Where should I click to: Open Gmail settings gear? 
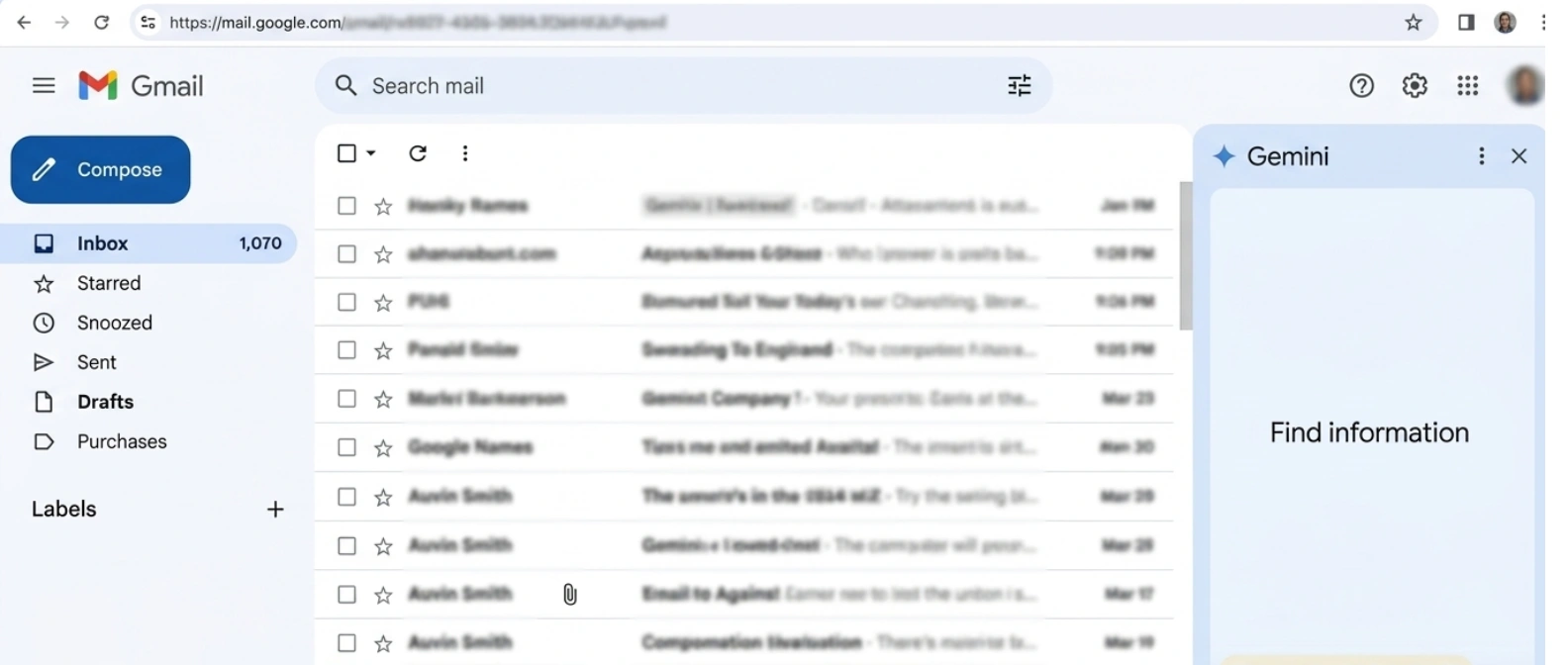pyautogui.click(x=1415, y=86)
